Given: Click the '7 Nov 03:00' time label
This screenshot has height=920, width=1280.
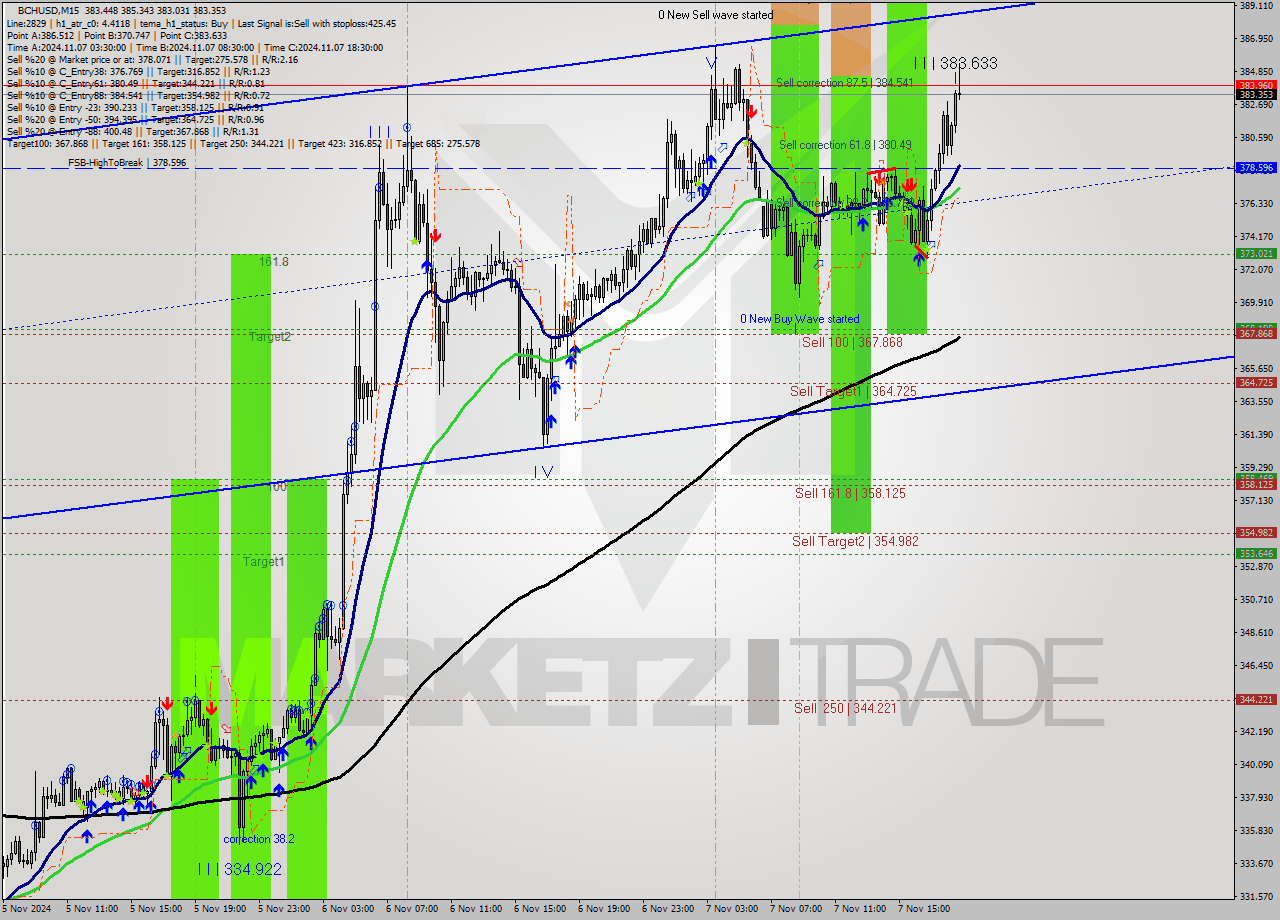Looking at the screenshot, I should tap(732, 910).
